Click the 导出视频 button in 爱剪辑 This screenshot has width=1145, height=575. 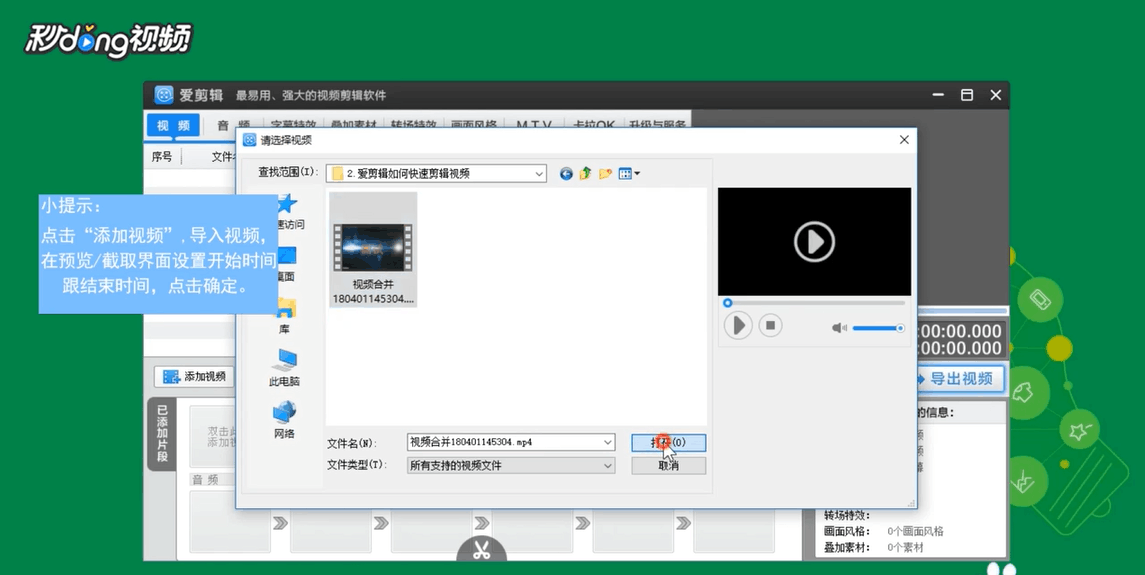(960, 379)
